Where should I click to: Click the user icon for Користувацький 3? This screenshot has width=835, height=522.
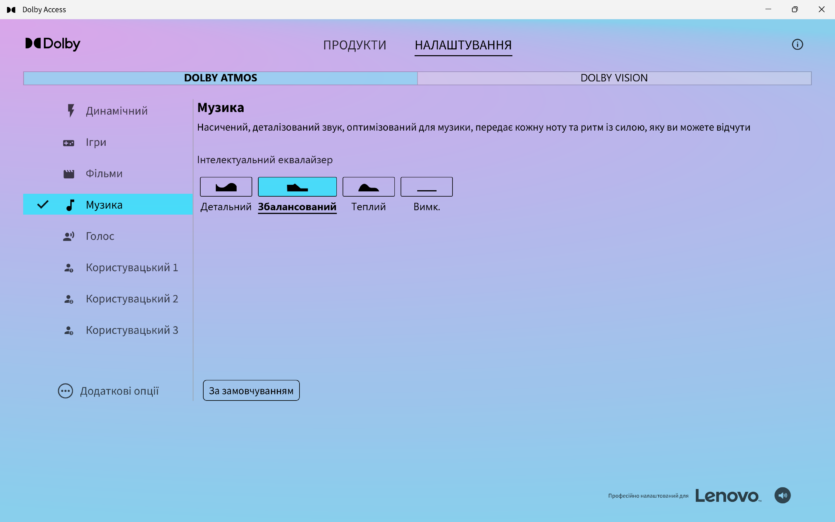[69, 331]
